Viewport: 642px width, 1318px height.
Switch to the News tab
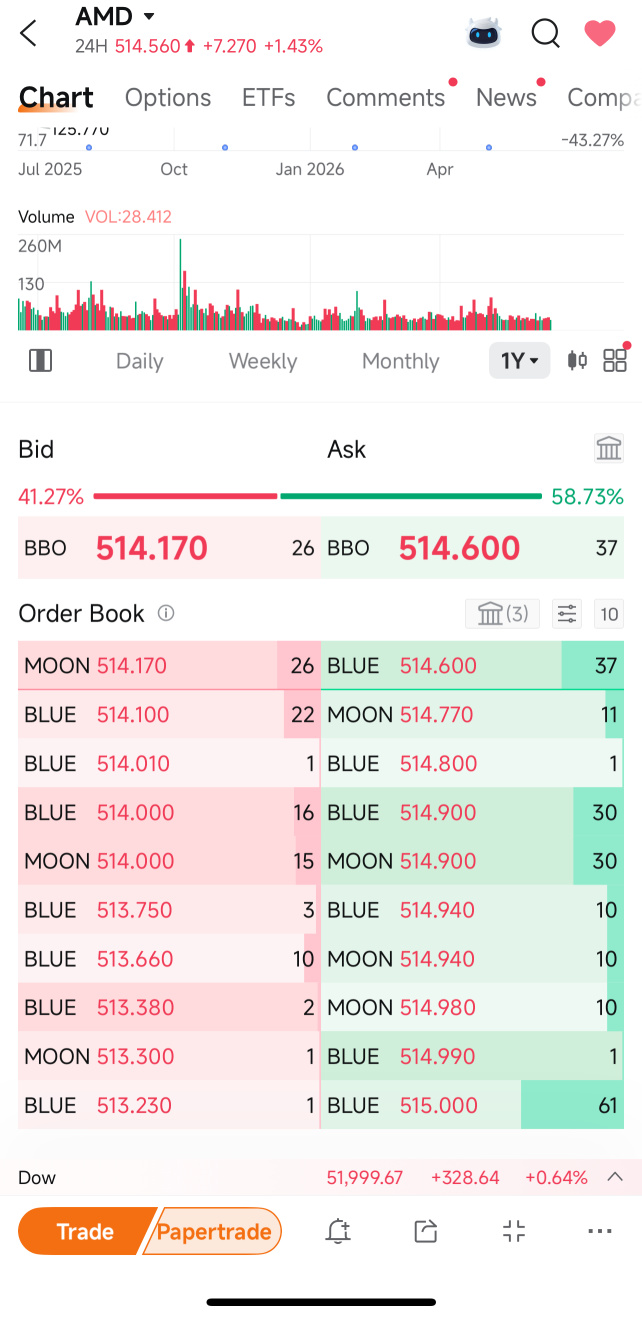point(506,97)
